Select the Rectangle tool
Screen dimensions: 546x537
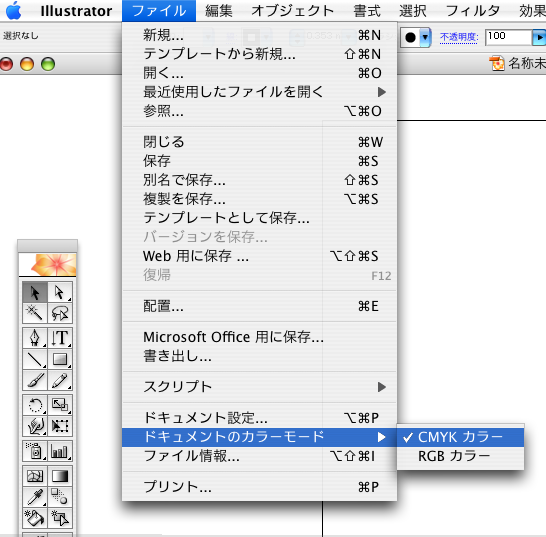(60, 359)
